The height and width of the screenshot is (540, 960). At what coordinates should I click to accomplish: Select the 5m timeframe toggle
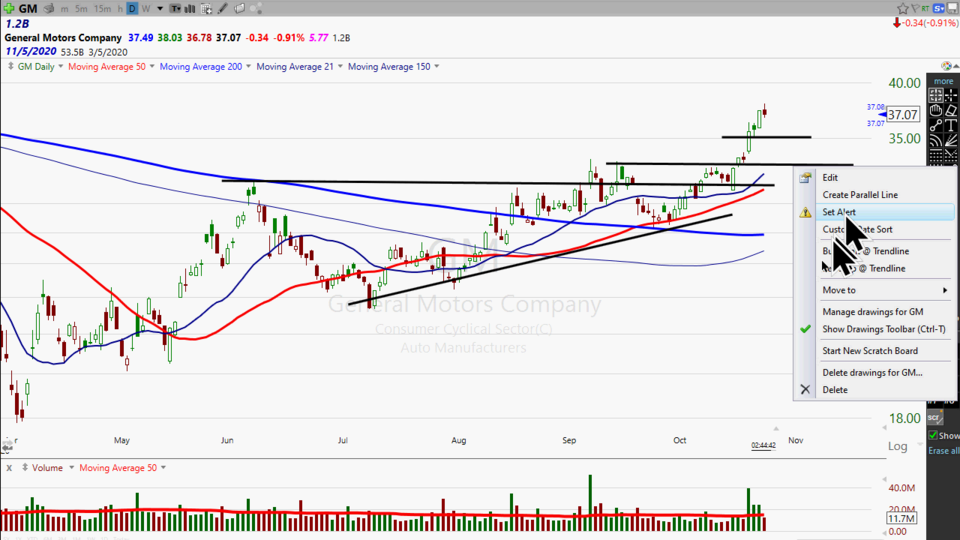81,9
